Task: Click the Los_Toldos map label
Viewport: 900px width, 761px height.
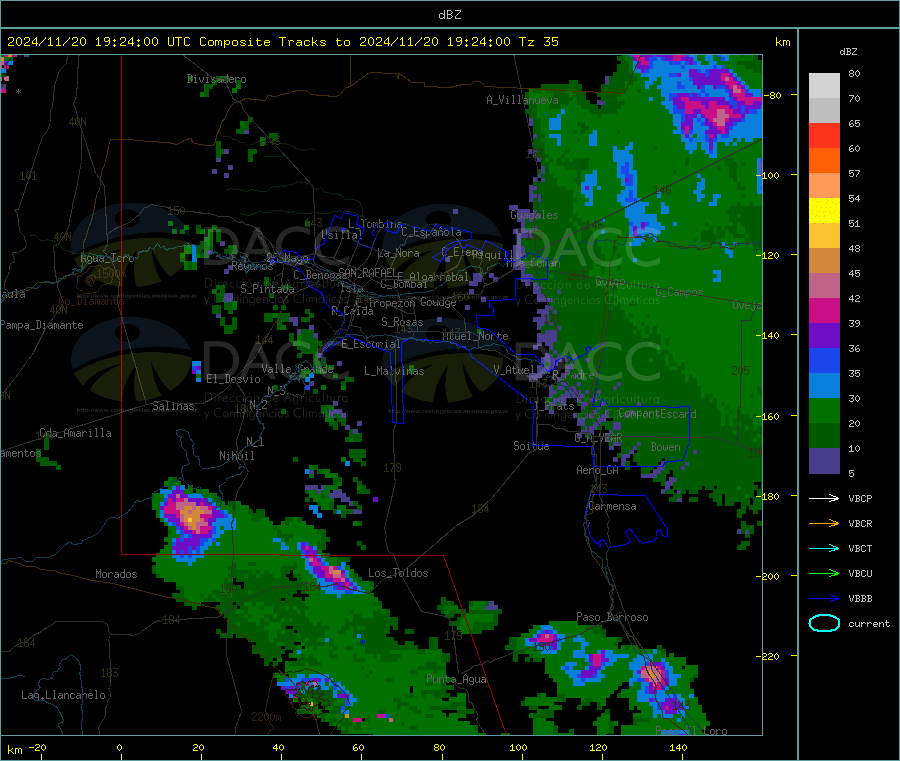Action: click(x=398, y=573)
